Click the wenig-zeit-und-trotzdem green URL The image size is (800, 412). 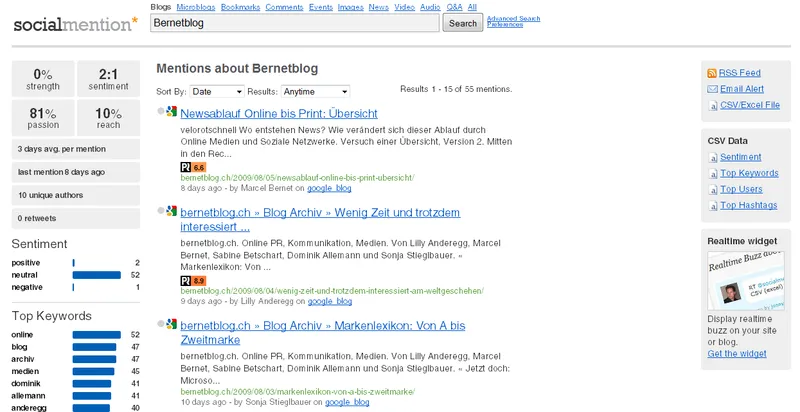pyautogui.click(x=332, y=291)
